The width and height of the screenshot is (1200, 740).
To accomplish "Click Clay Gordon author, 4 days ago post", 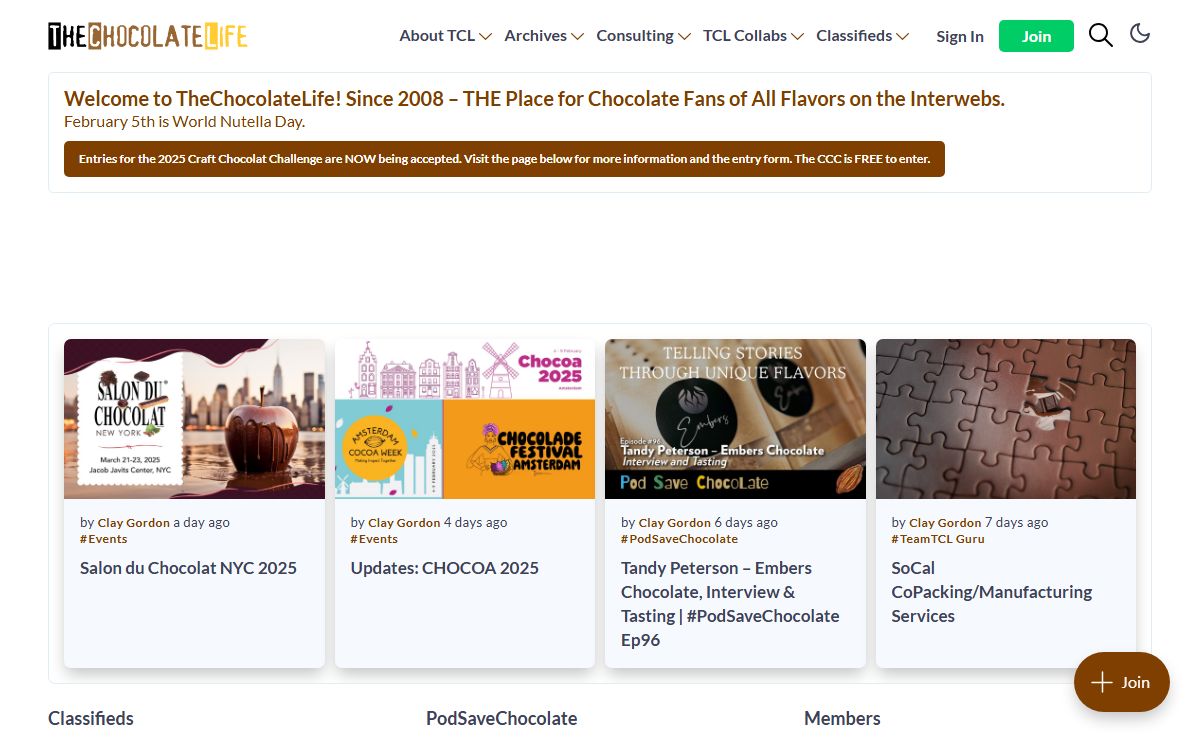I will point(404,522).
